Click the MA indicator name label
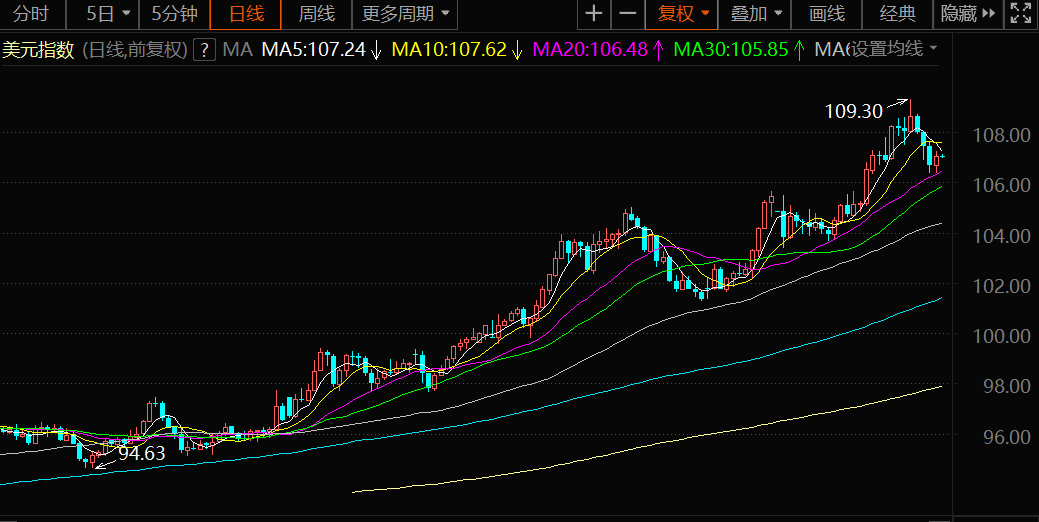 [x=238, y=50]
